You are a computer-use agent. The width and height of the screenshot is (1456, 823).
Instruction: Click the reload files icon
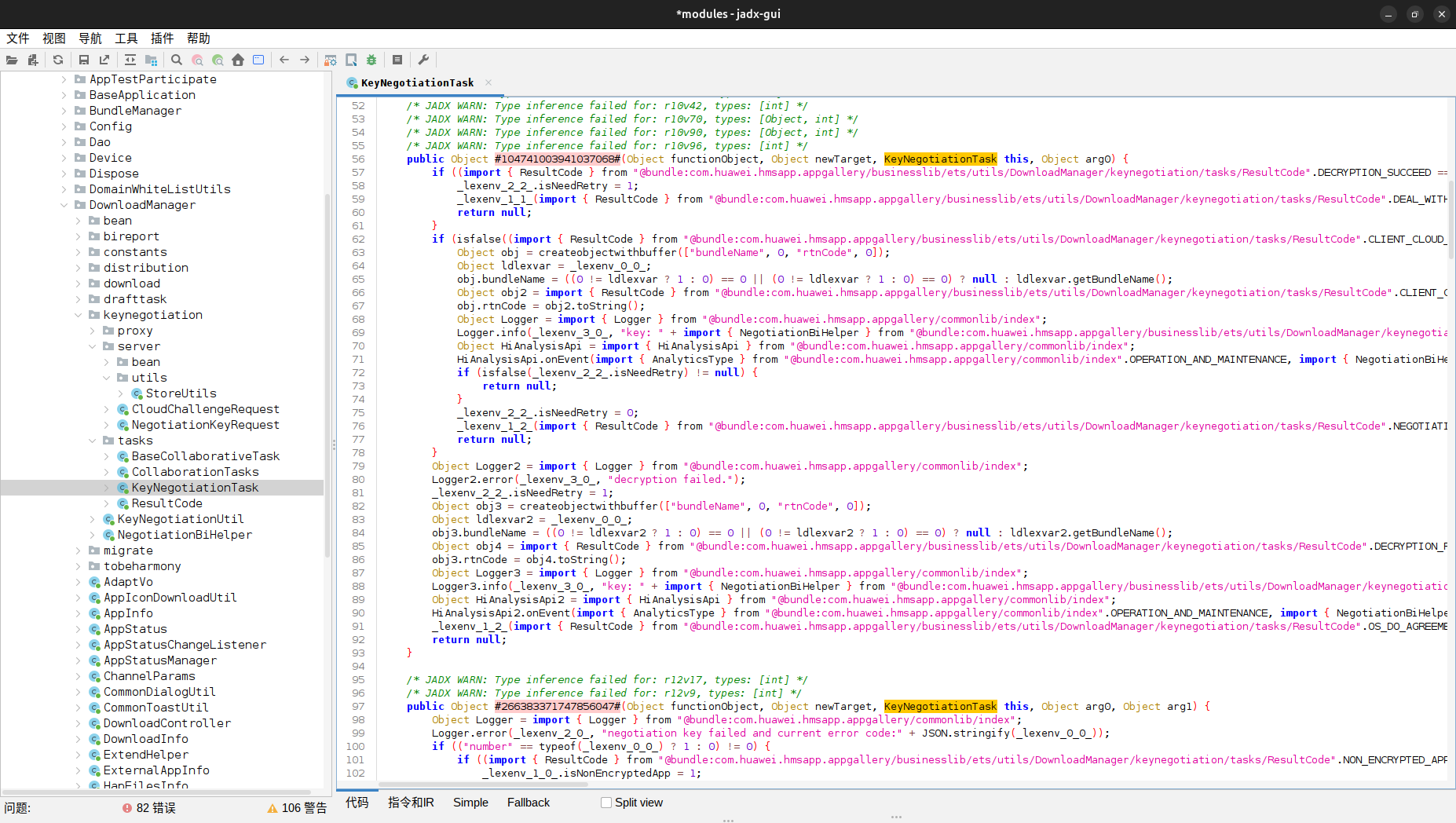coord(58,60)
